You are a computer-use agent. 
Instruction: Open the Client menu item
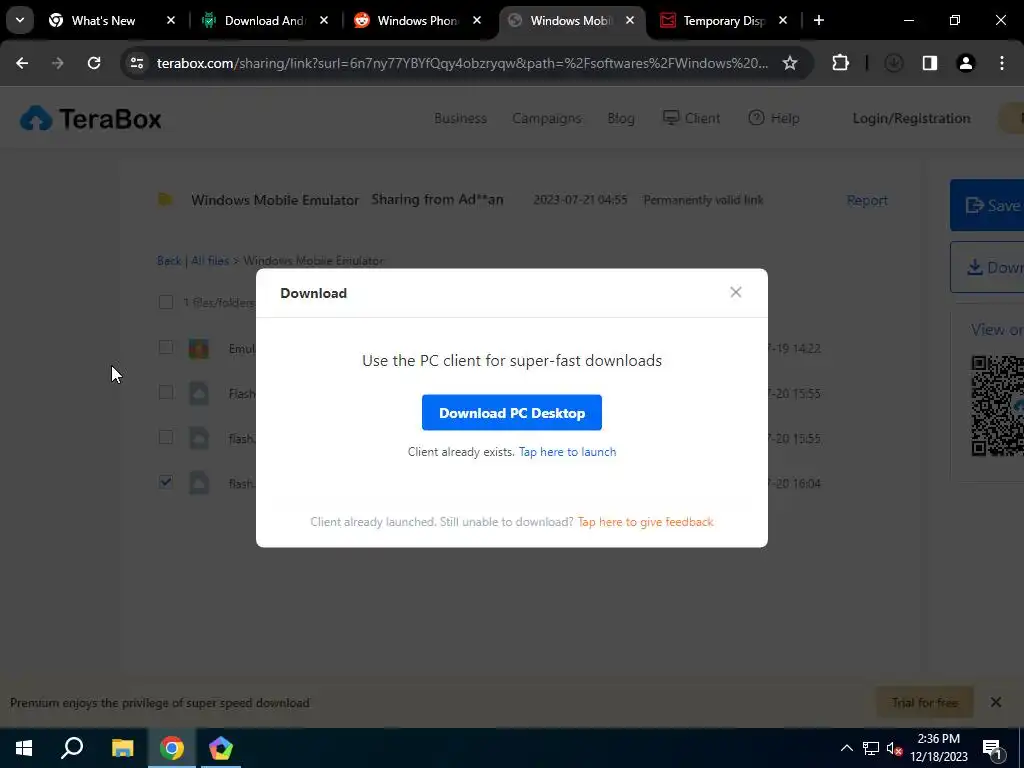click(691, 118)
